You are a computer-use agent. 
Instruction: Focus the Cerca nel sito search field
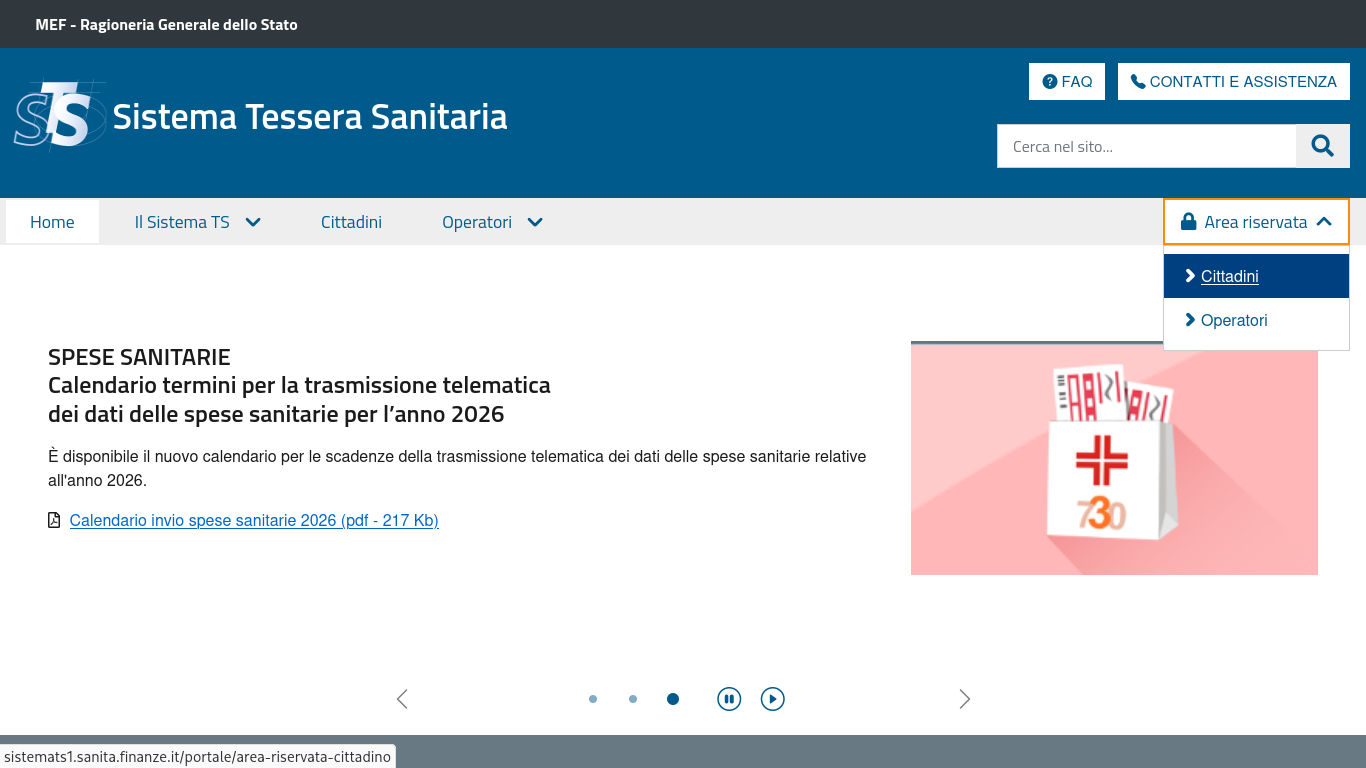pyautogui.click(x=1147, y=146)
